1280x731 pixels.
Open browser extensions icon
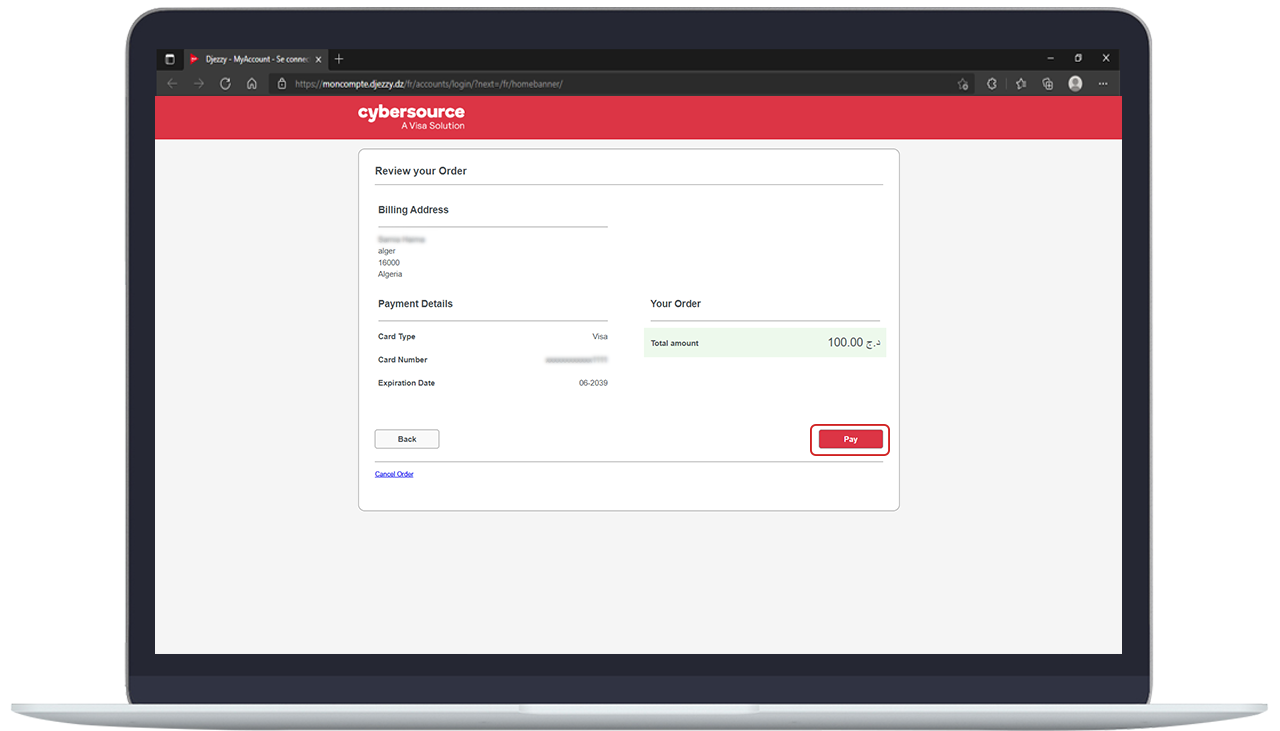point(992,84)
